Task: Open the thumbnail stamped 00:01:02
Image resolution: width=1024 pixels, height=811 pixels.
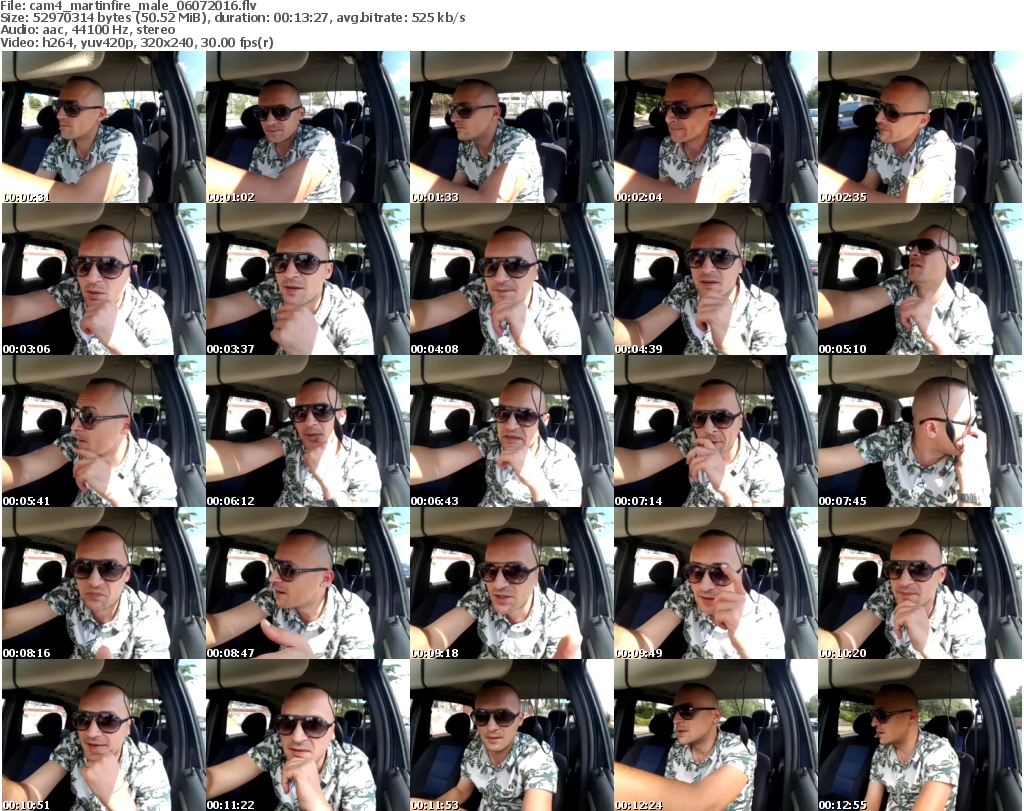Action: point(308,127)
